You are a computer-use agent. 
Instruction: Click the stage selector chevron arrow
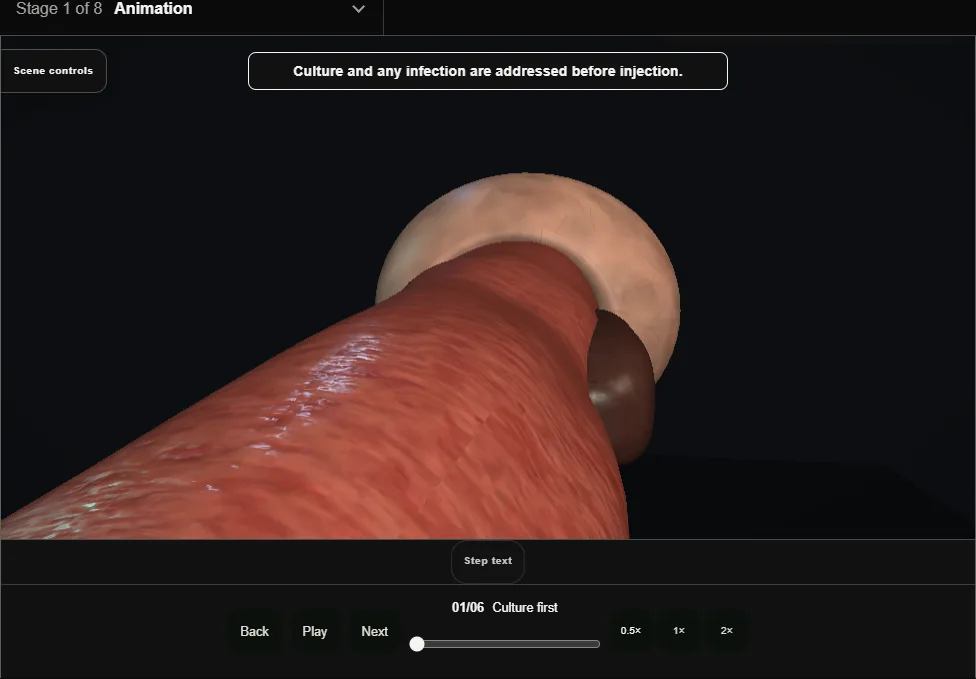pos(359,9)
